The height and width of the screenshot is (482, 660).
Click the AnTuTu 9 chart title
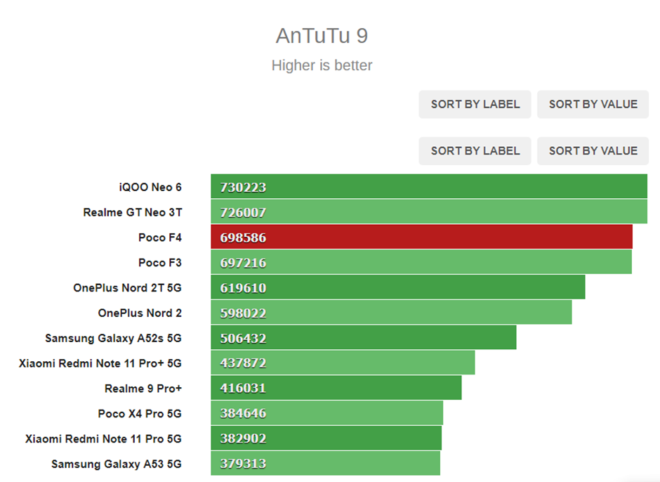(x=322, y=36)
